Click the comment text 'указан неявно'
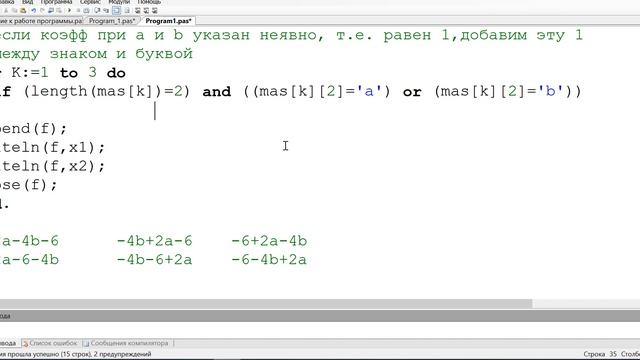Image resolution: width=640 pixels, height=360 pixels. coord(258,36)
